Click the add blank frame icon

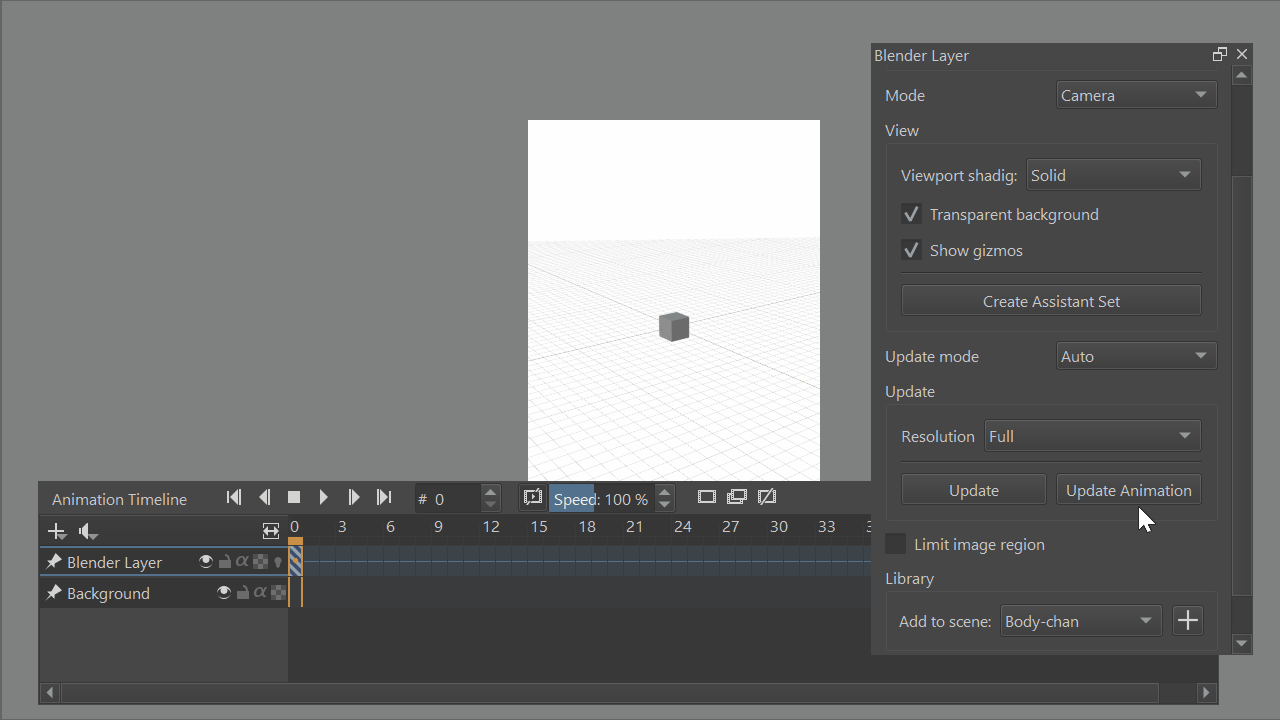click(707, 497)
